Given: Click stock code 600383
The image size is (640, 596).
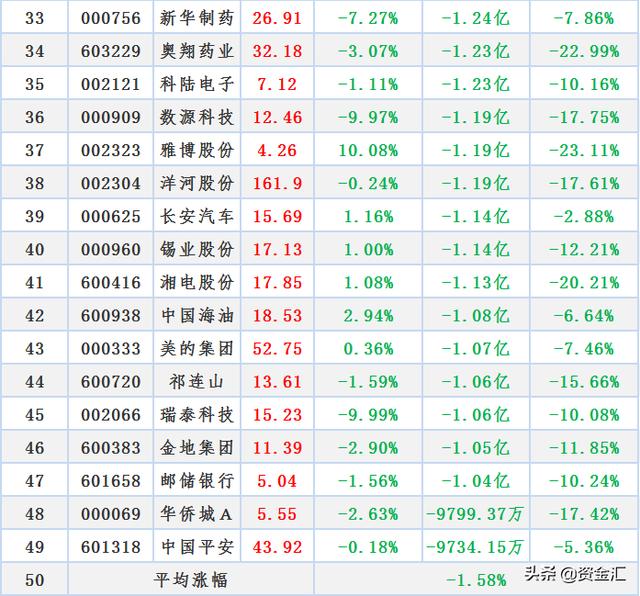Looking at the screenshot, I should [111, 448].
